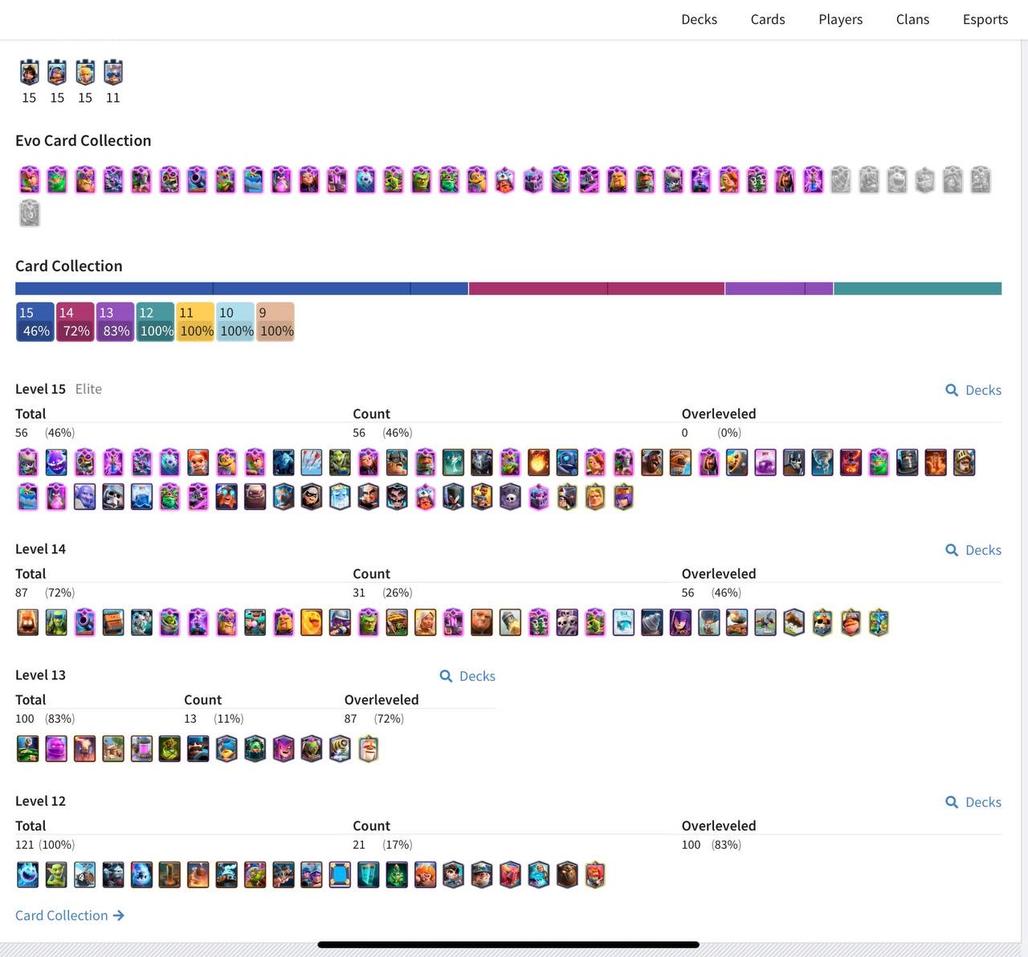Click the masked Bandit card in Level 15

(x=311, y=497)
